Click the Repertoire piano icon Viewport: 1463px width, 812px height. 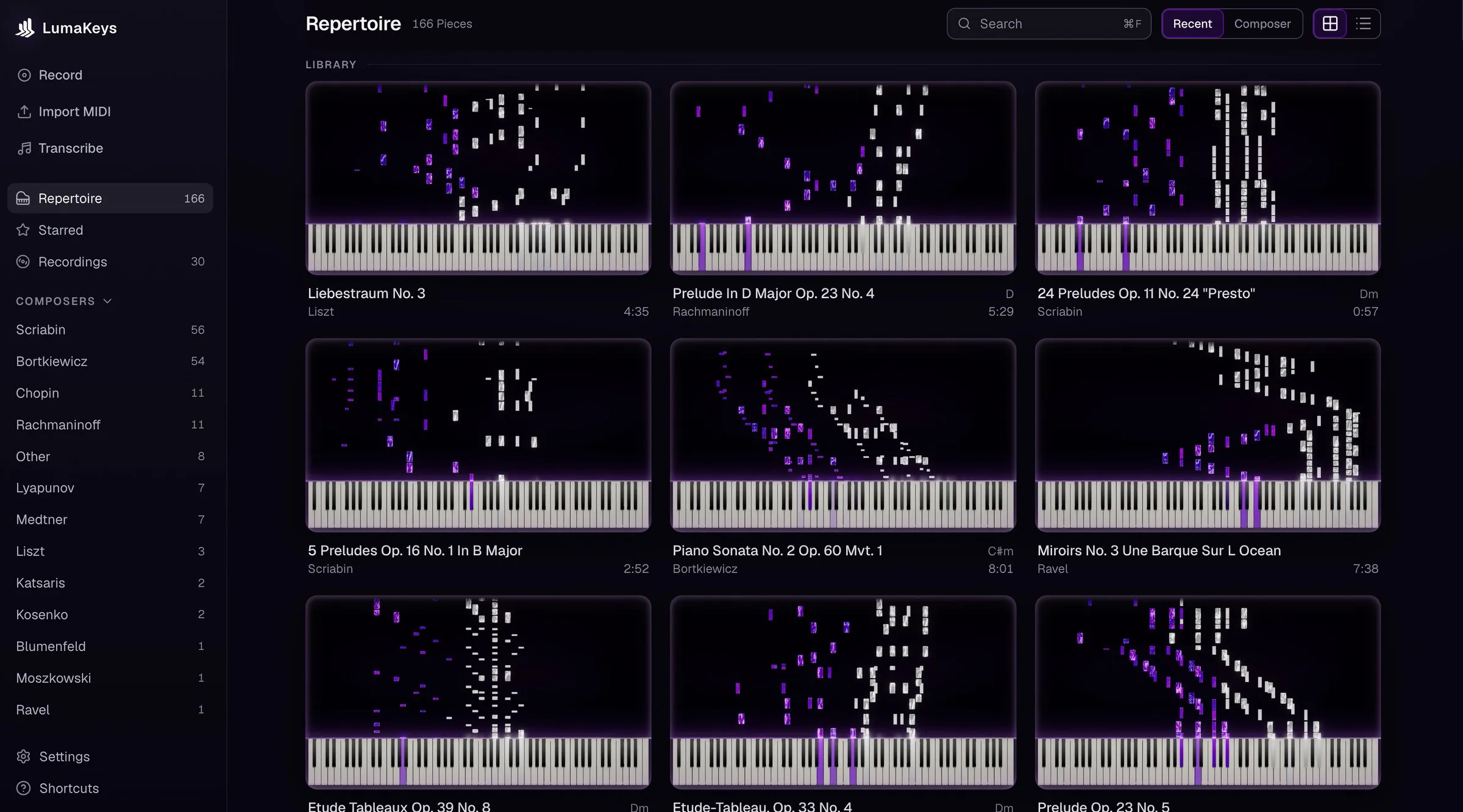[x=23, y=198]
